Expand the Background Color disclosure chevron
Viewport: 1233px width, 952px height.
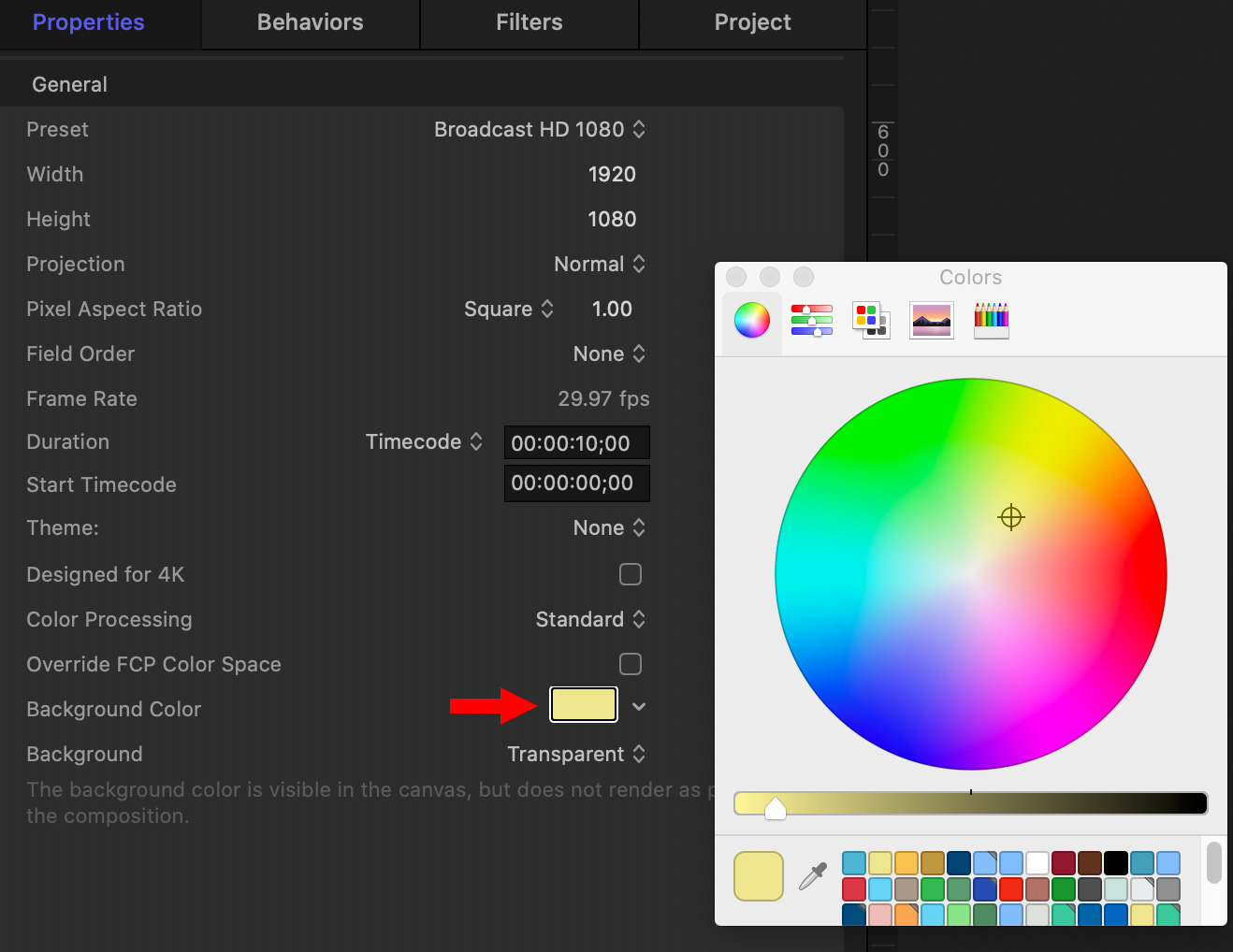(x=639, y=706)
